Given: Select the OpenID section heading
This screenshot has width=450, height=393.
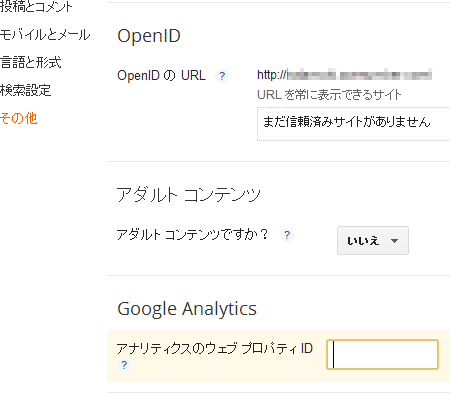Looking at the screenshot, I should [149, 36].
